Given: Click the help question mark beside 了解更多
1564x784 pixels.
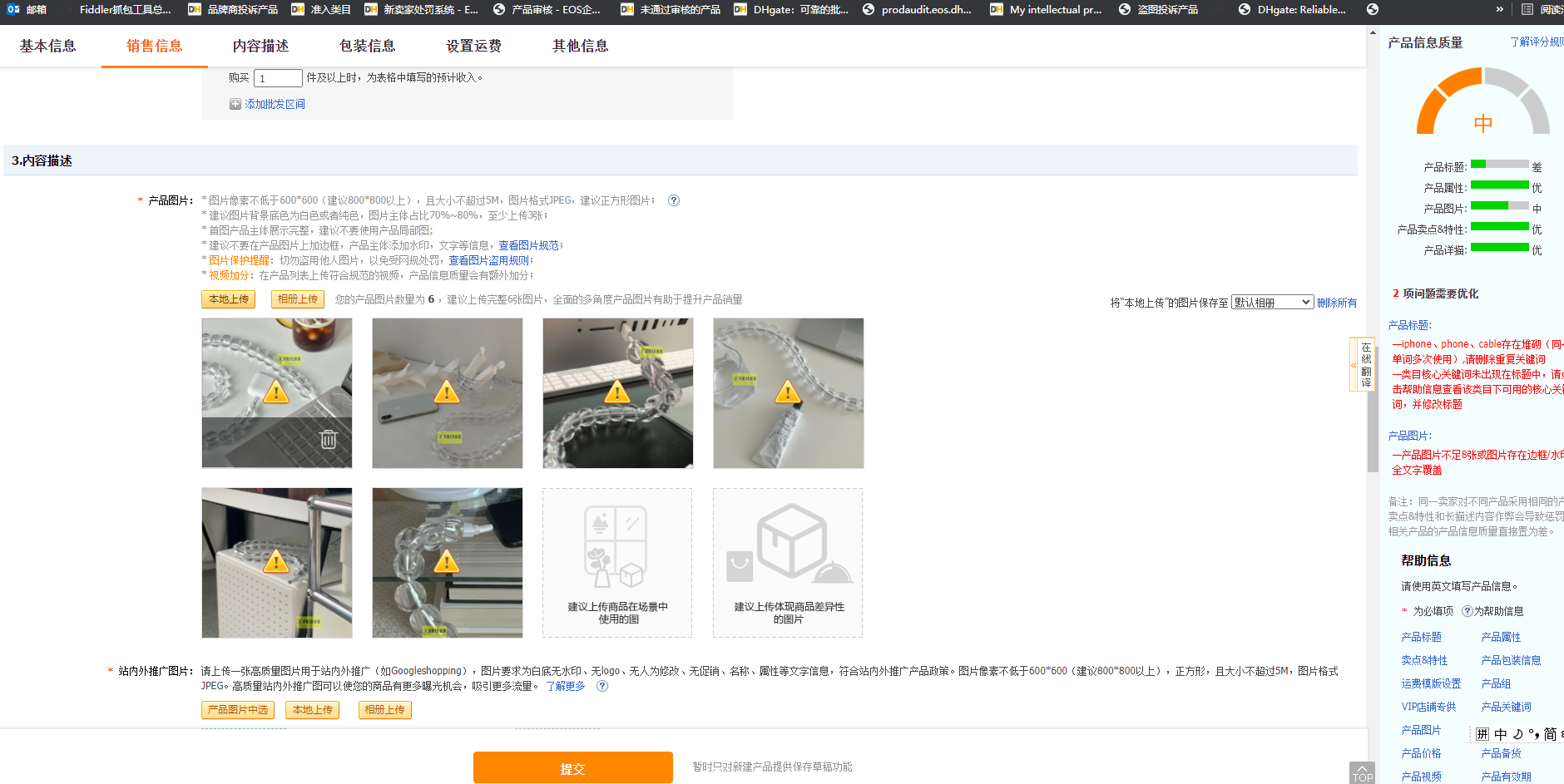Looking at the screenshot, I should (x=602, y=686).
